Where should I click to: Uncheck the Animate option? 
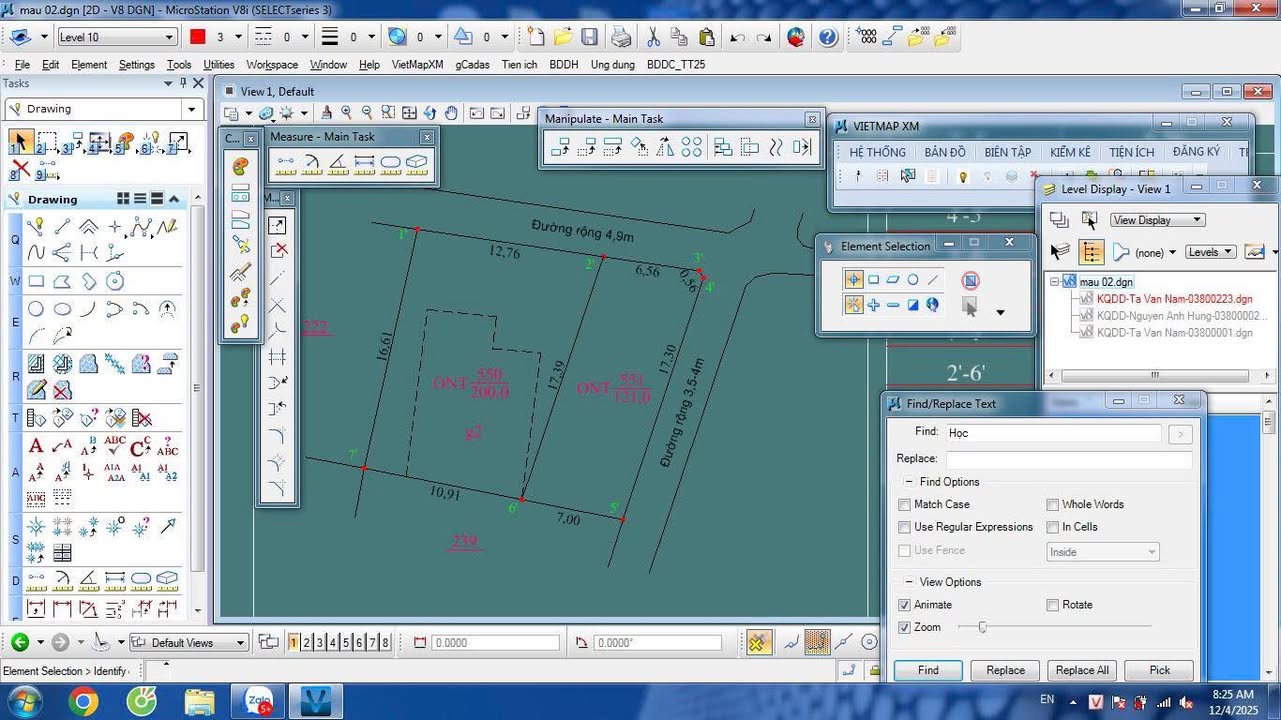point(905,605)
